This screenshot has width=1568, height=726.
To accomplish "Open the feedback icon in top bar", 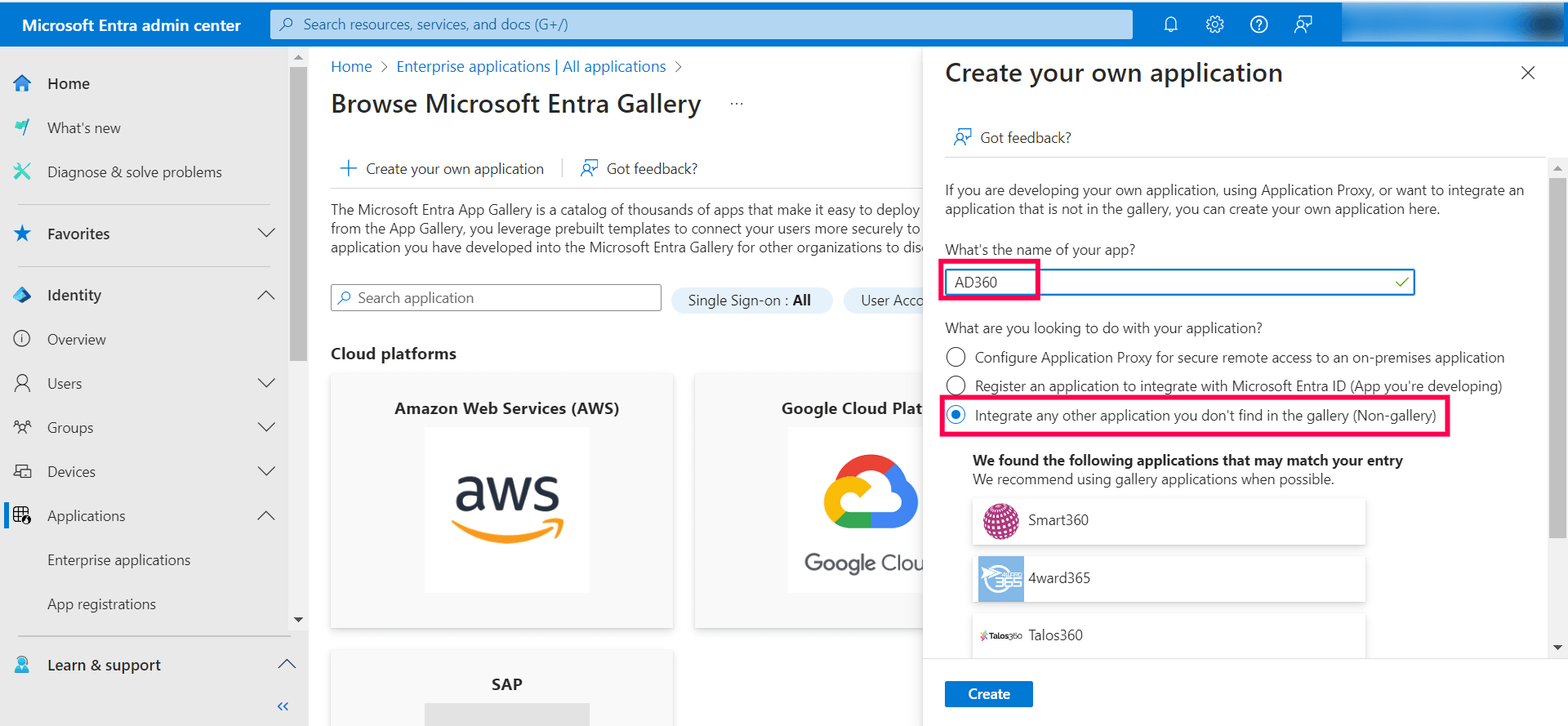I will pyautogui.click(x=1303, y=24).
